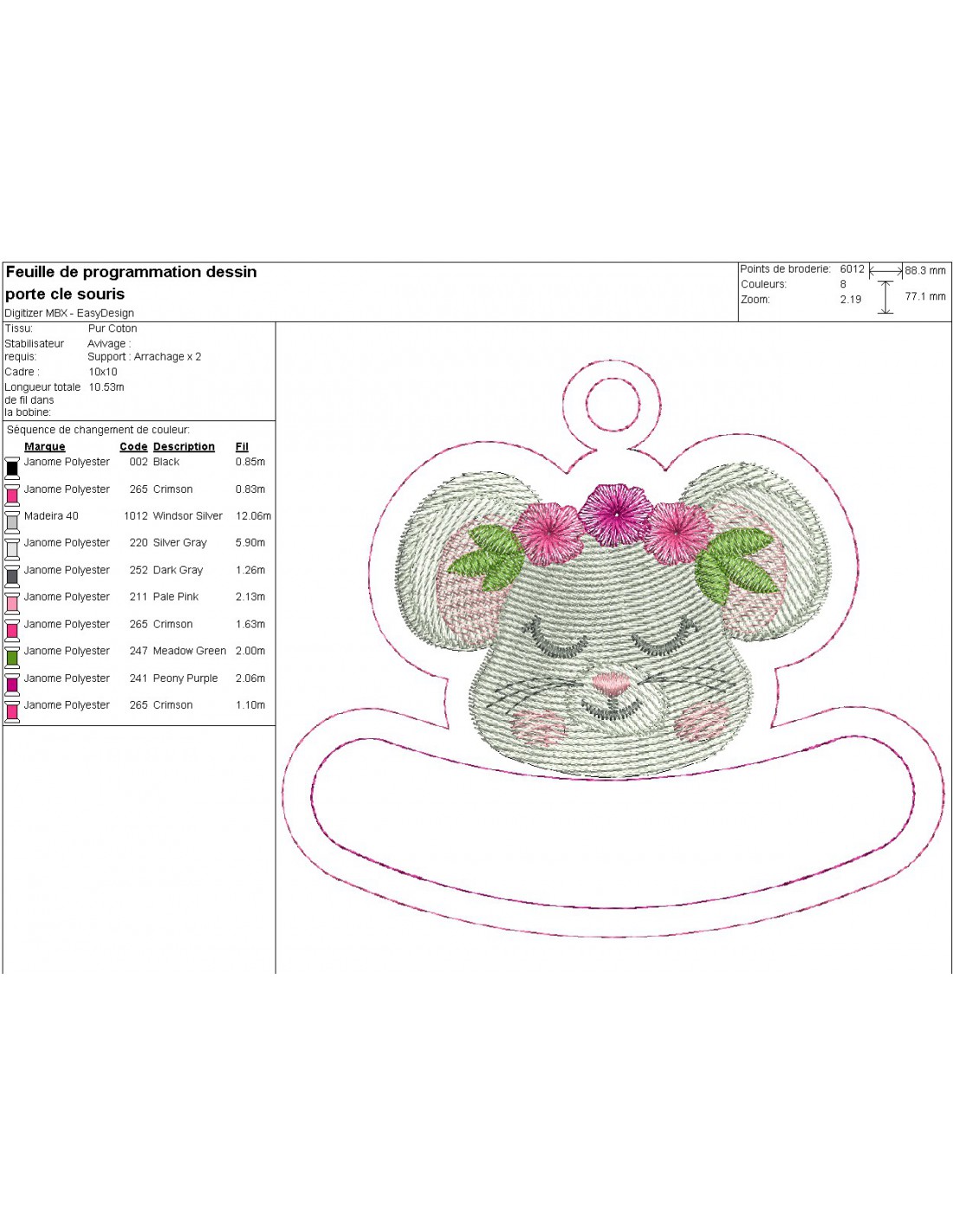
Task: Click the '2.13m' thread length value
Action: pyautogui.click(x=250, y=597)
